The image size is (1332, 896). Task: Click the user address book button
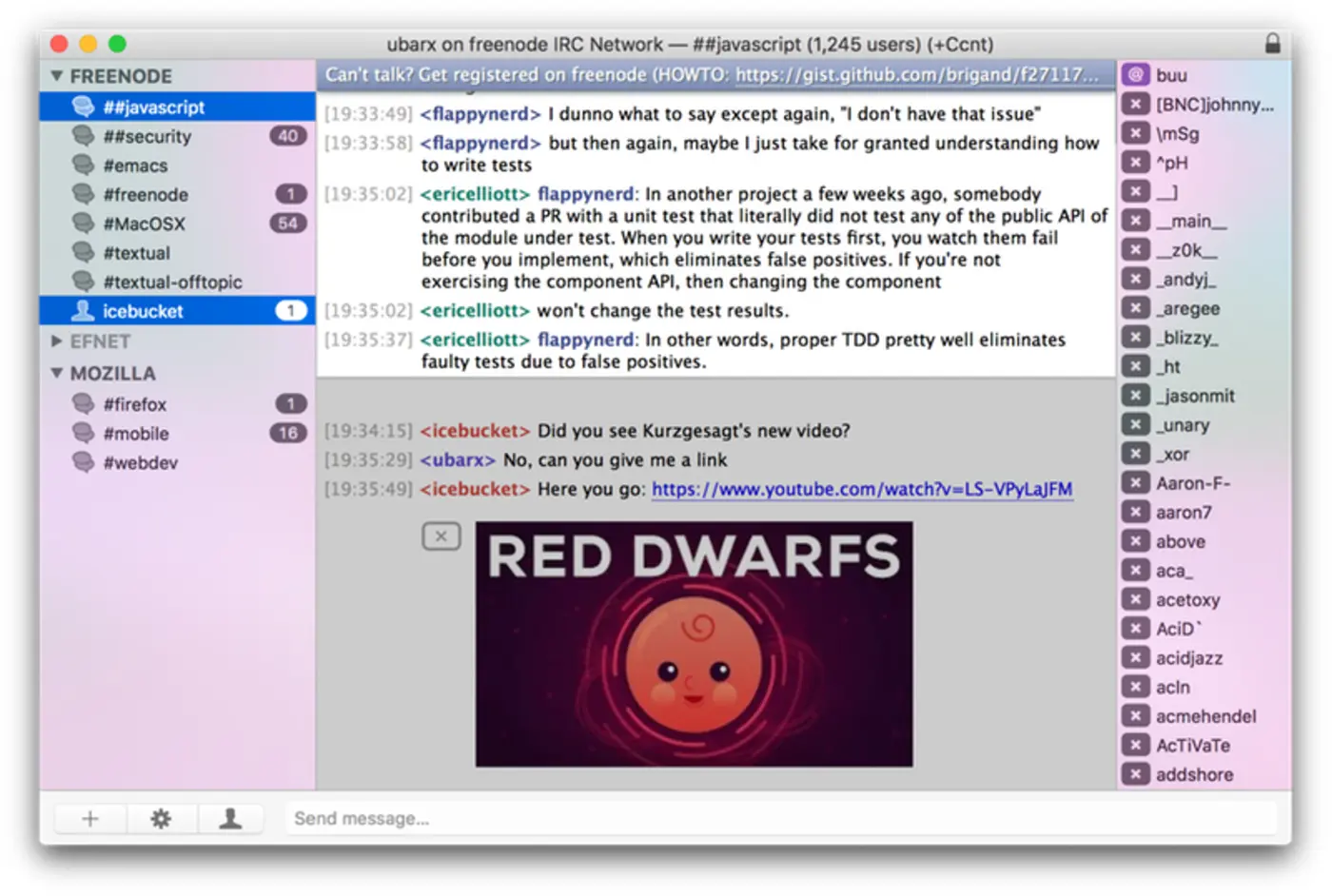[230, 818]
